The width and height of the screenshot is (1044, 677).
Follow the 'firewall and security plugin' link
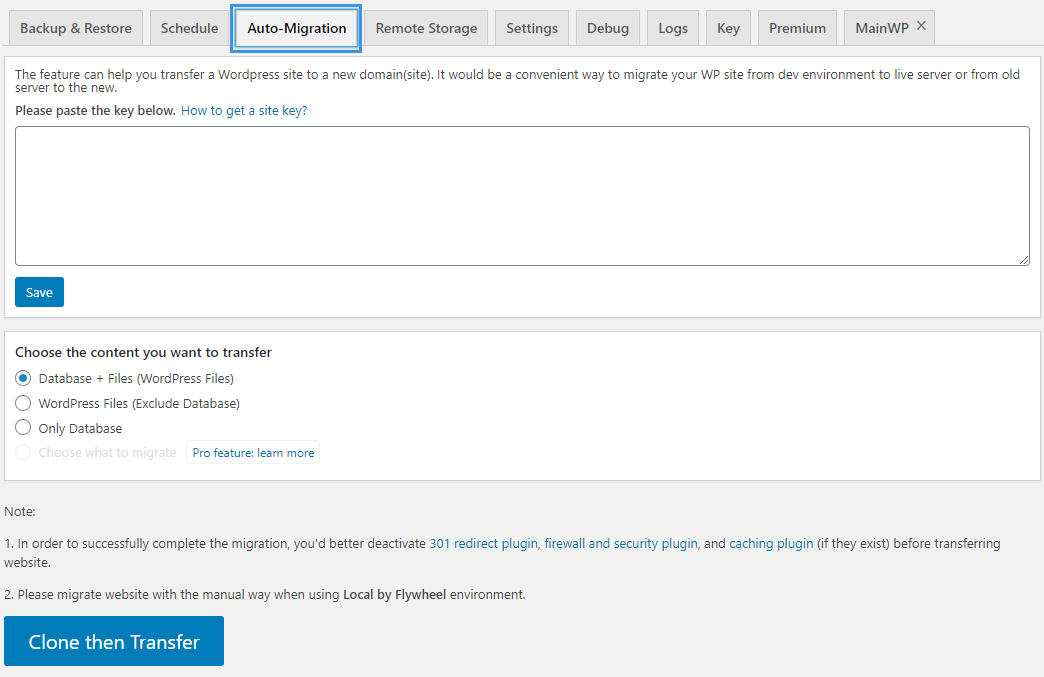point(621,543)
